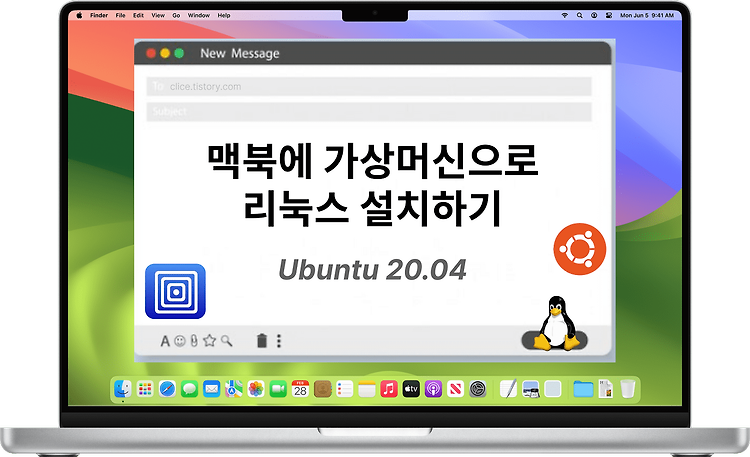750x457 pixels.
Task: Open the Help menu
Action: pyautogui.click(x=224, y=15)
